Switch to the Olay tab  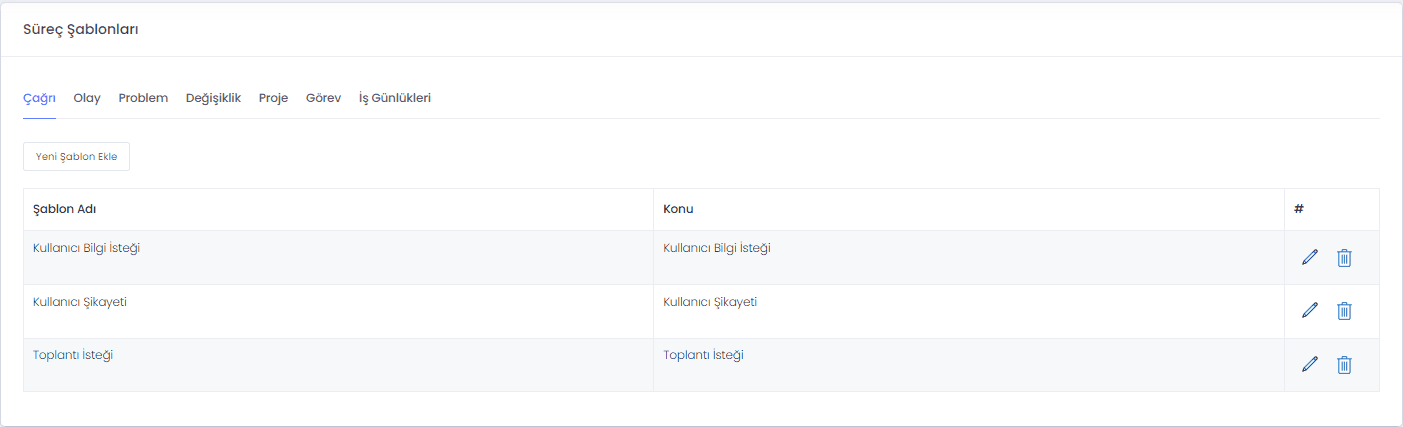pos(87,98)
